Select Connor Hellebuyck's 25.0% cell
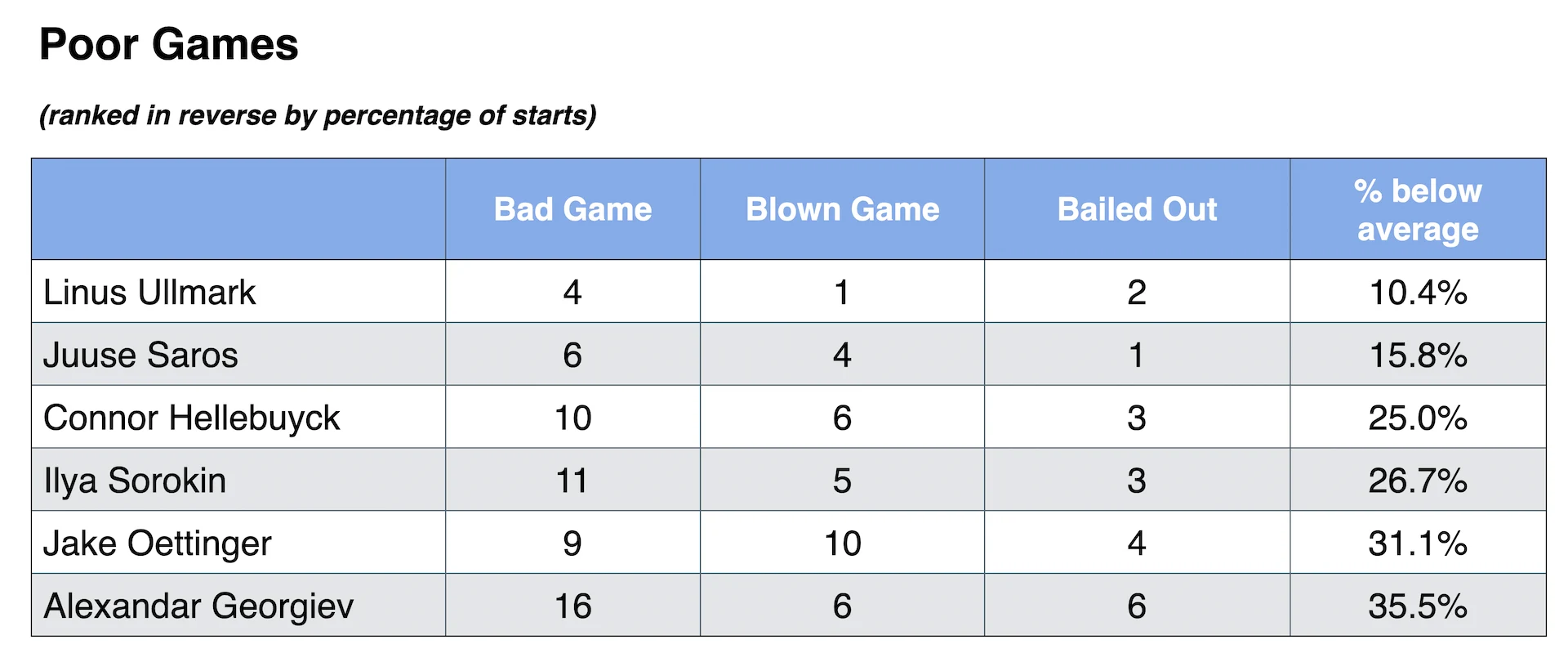 click(1418, 418)
